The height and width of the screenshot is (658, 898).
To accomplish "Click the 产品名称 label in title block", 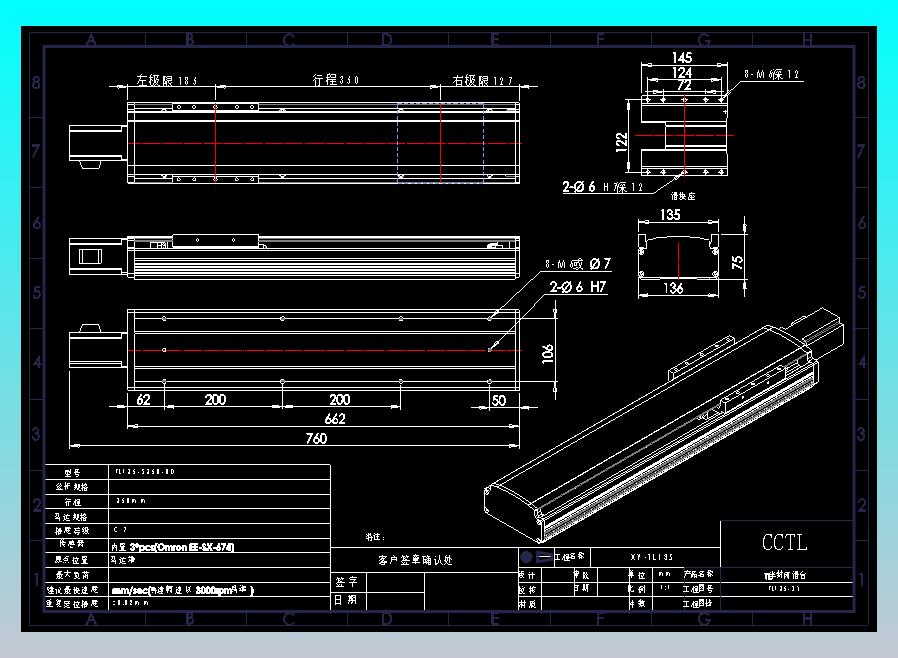I will click(x=698, y=573).
